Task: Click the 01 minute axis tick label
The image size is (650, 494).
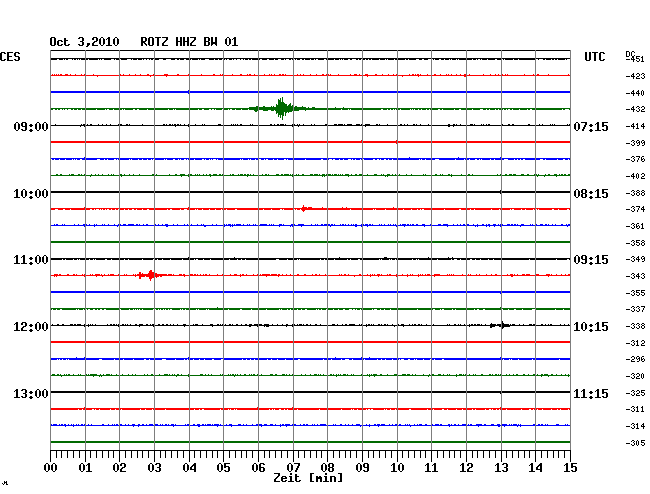Action: click(x=85, y=468)
